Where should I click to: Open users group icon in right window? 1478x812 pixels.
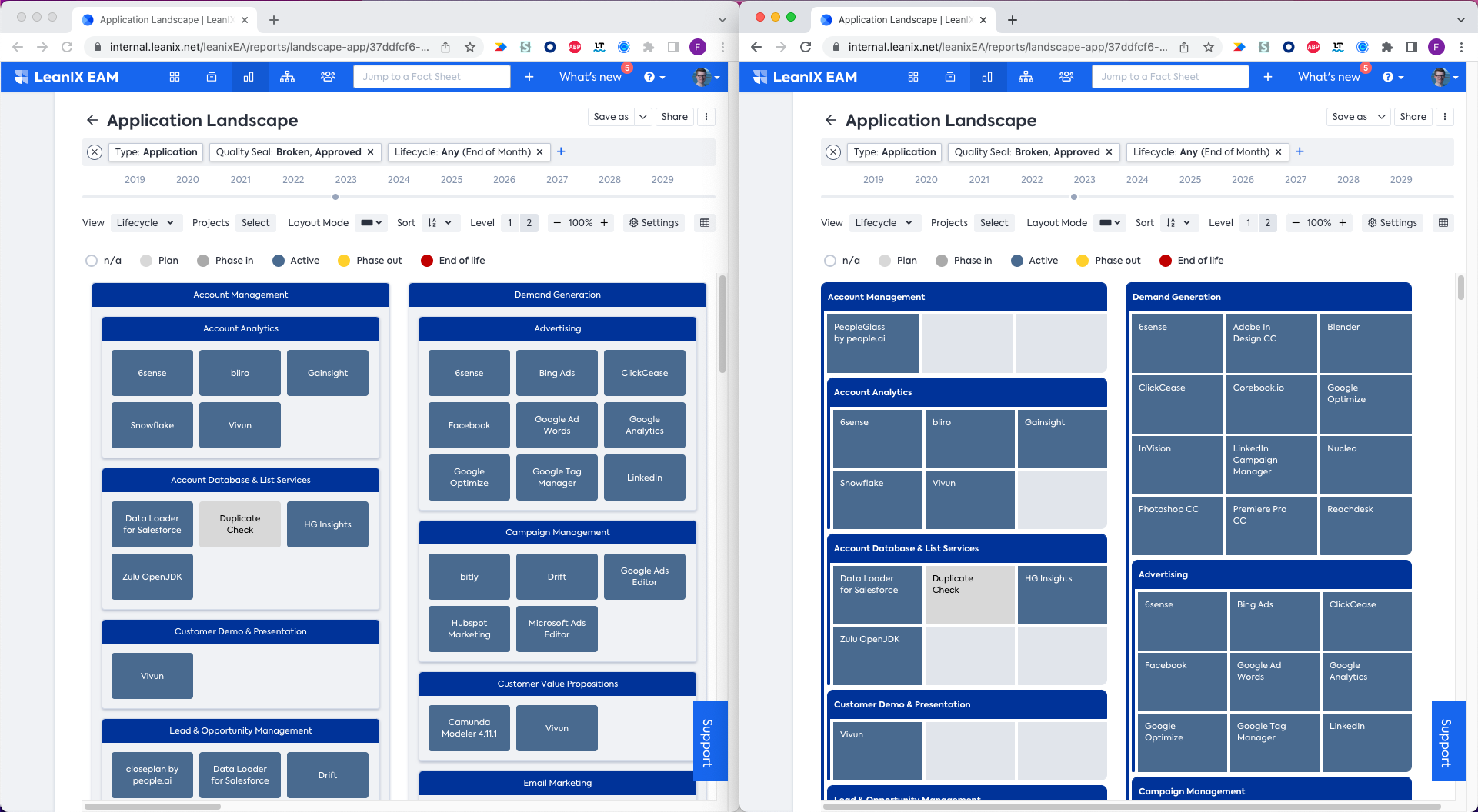(1066, 77)
